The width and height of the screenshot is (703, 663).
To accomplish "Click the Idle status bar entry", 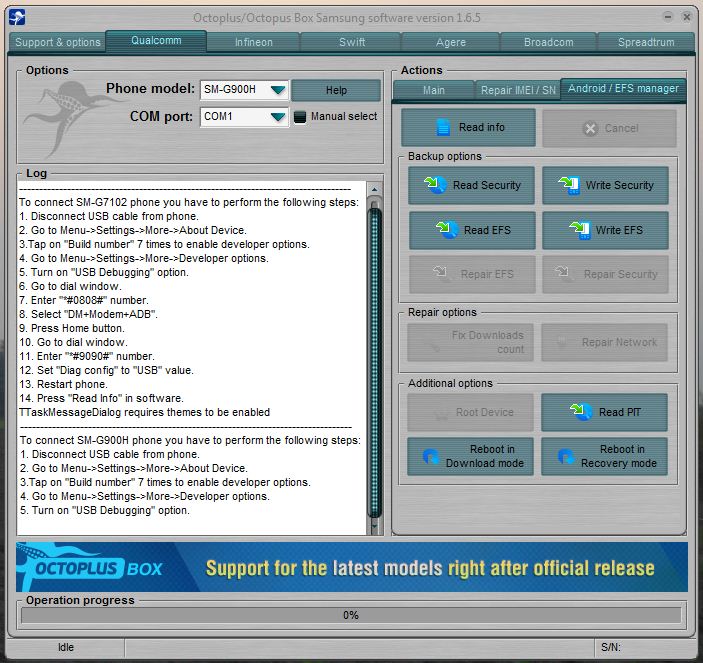I will [x=66, y=647].
